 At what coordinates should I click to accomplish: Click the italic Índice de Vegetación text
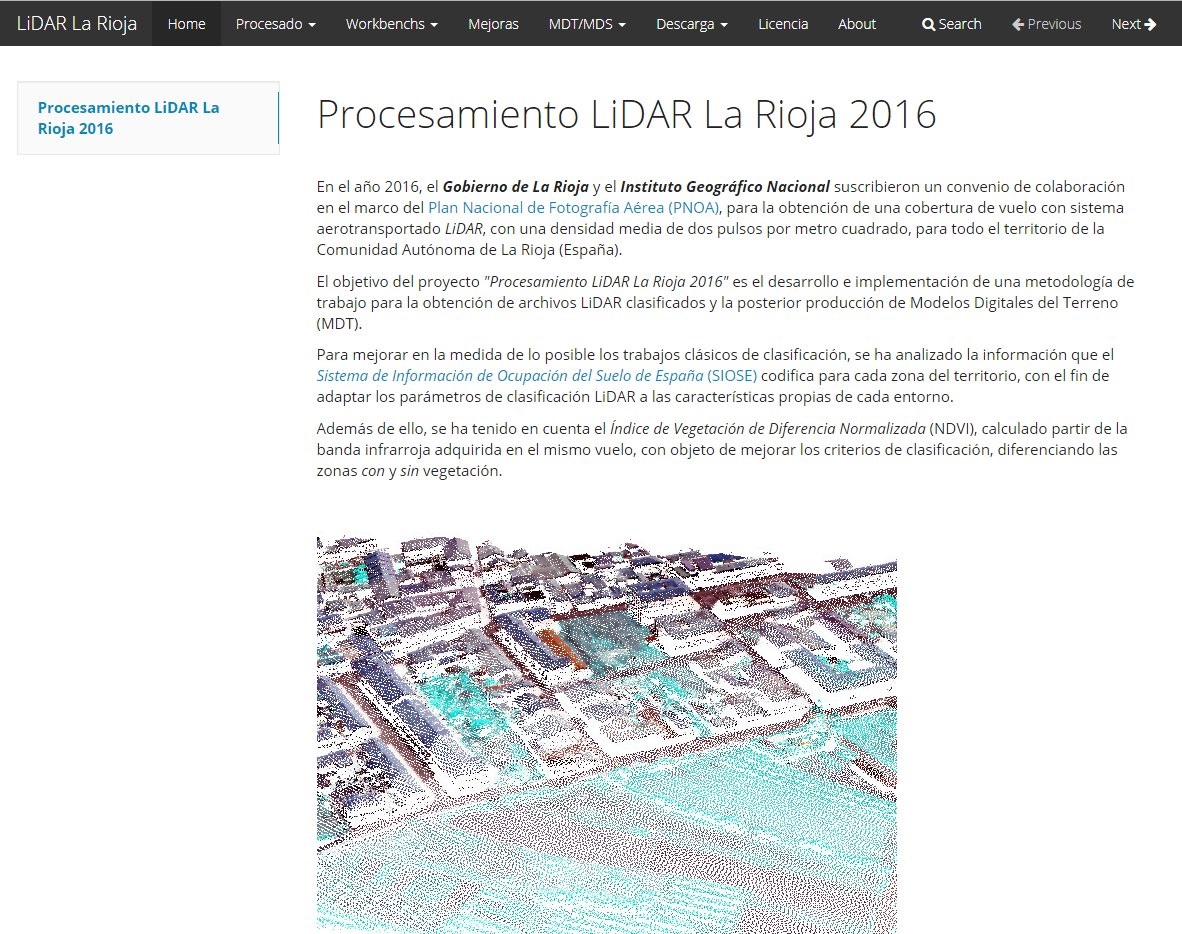click(x=767, y=429)
